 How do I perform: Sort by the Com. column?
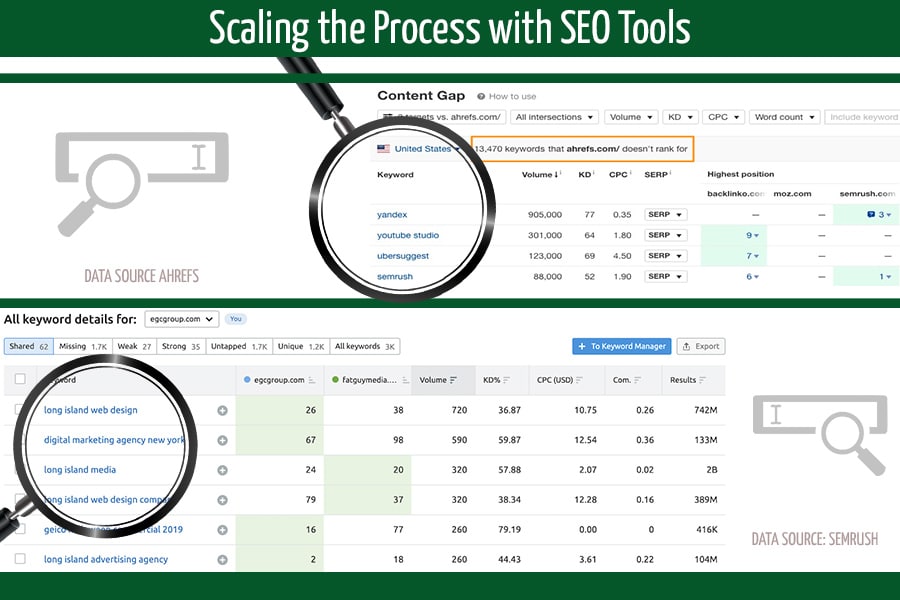627,380
